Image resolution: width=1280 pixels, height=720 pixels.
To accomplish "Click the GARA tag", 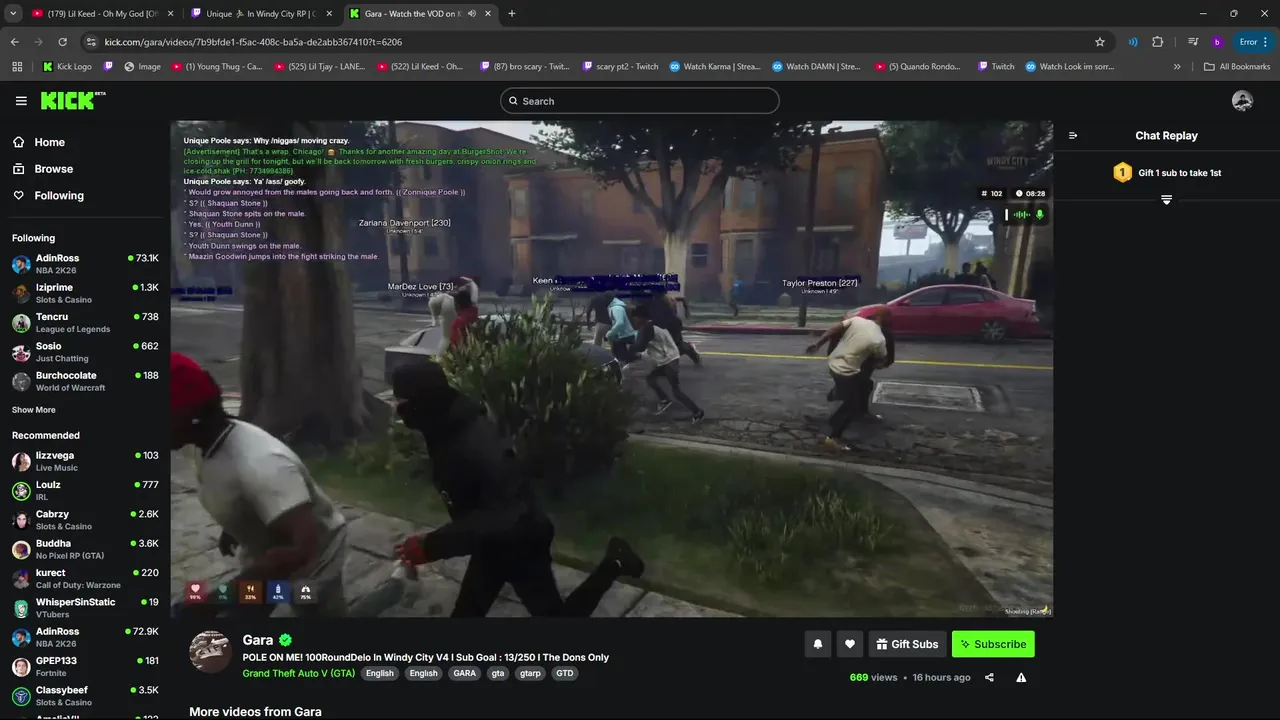I will tap(465, 673).
